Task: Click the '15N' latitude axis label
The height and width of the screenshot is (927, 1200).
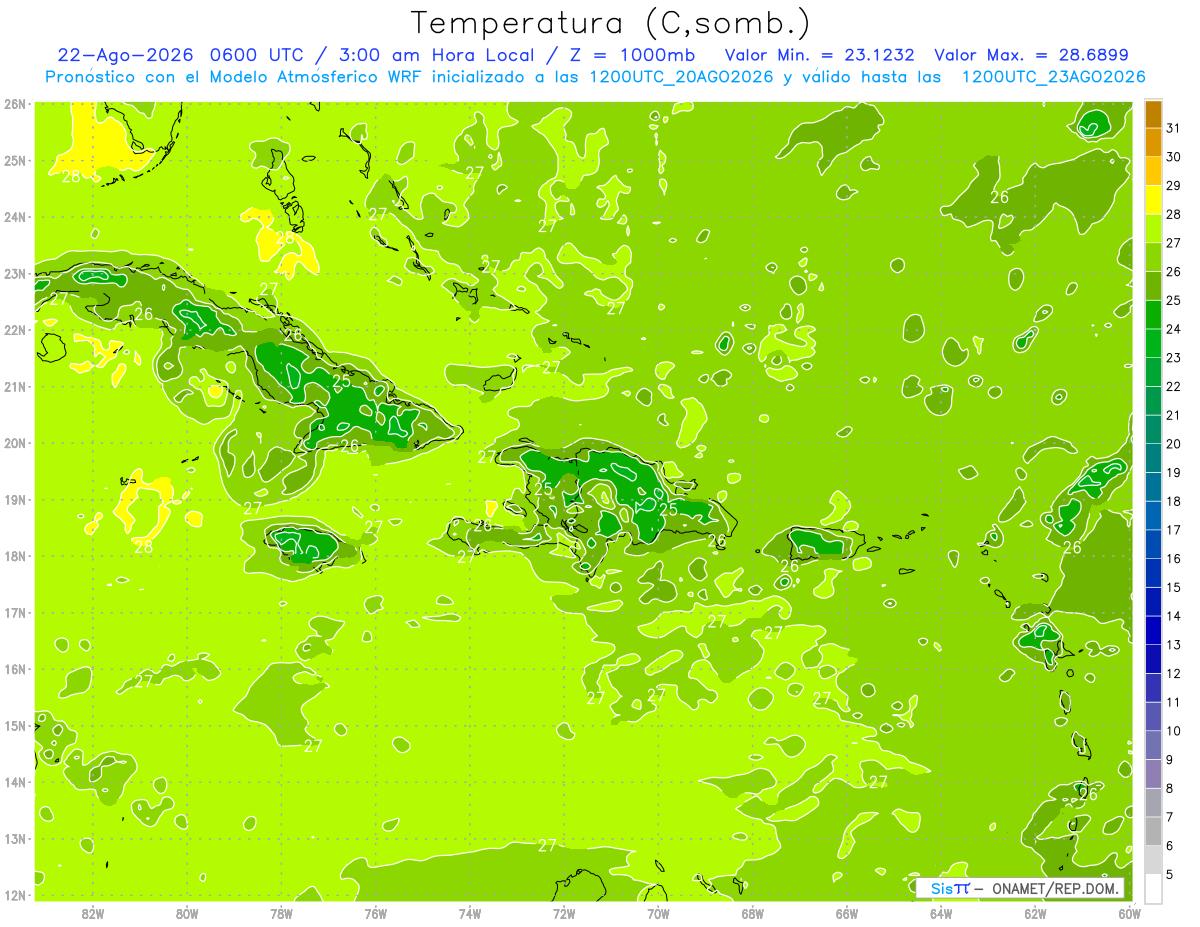Action: click(15, 725)
